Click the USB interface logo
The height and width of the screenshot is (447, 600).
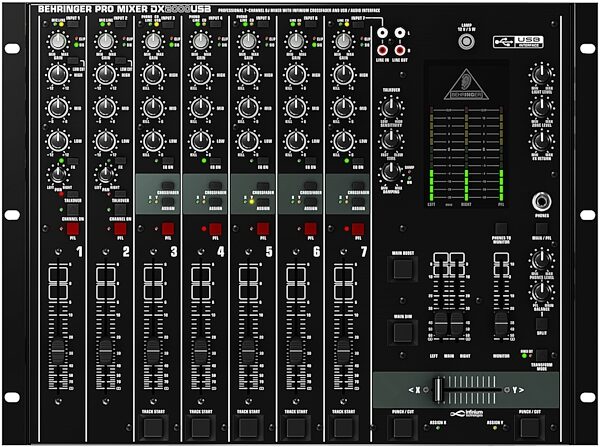click(x=518, y=42)
